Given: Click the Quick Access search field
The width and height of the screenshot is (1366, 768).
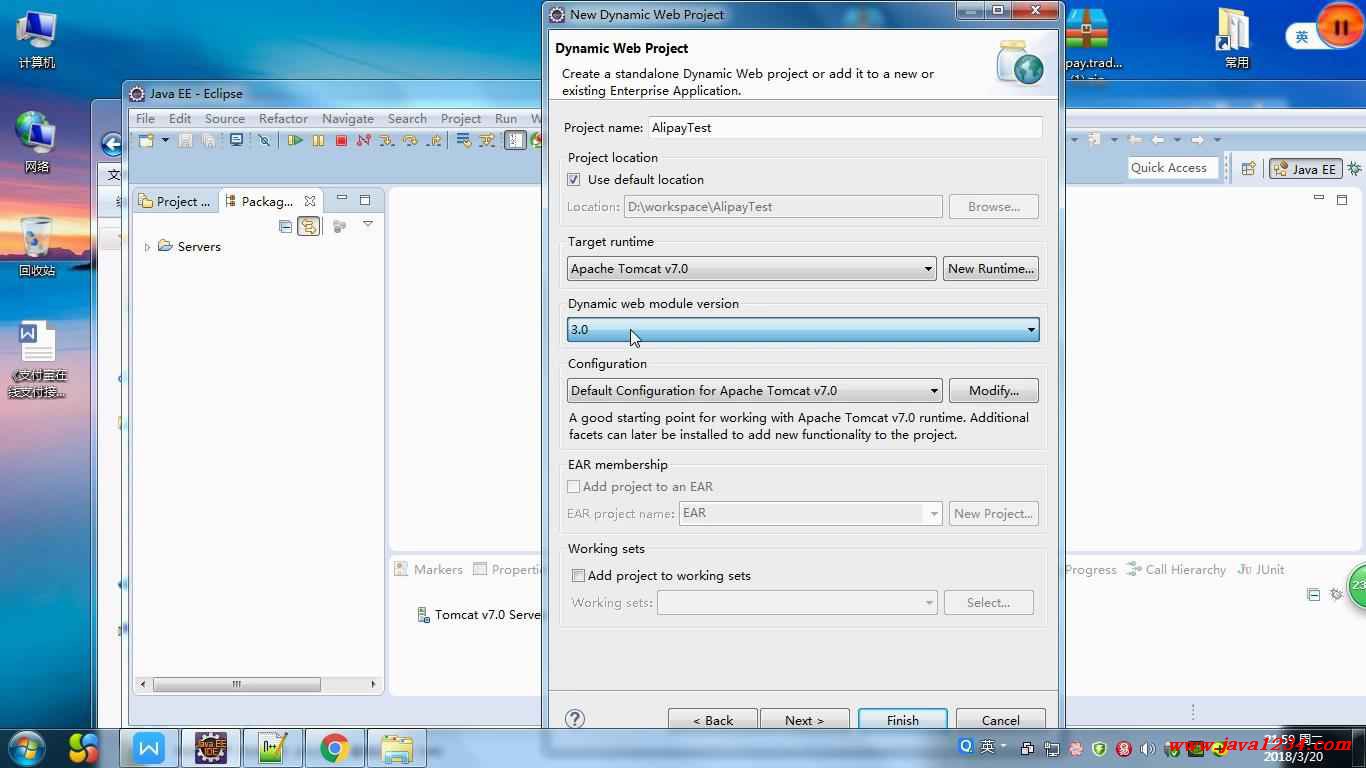Looking at the screenshot, I should pyautogui.click(x=1172, y=168).
